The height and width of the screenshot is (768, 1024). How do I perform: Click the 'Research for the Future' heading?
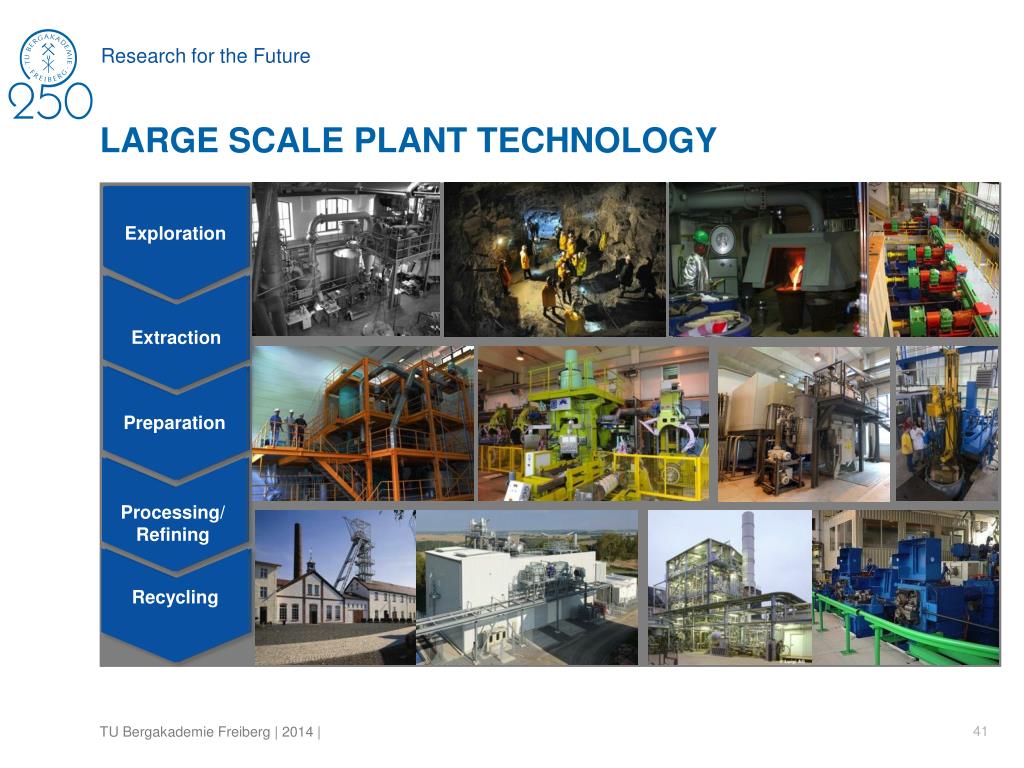[x=206, y=56]
